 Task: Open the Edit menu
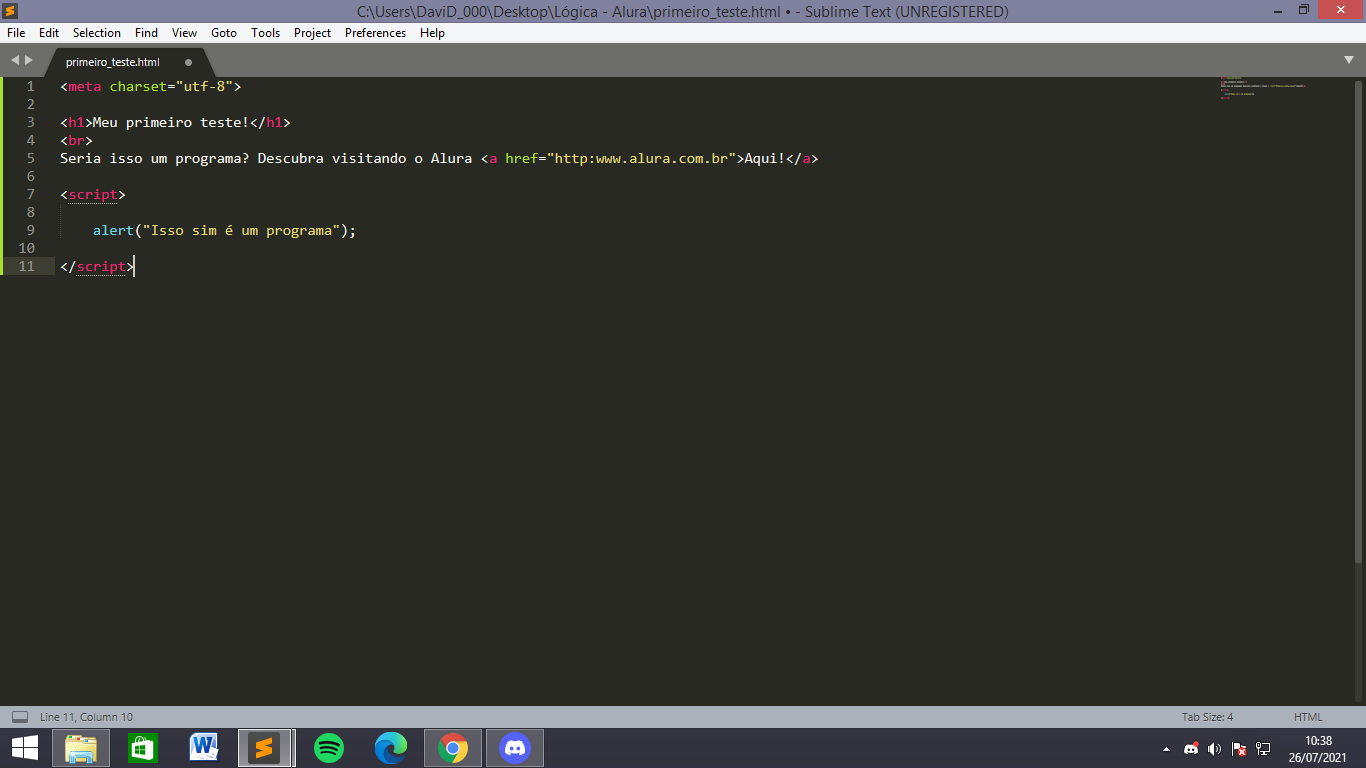[49, 33]
